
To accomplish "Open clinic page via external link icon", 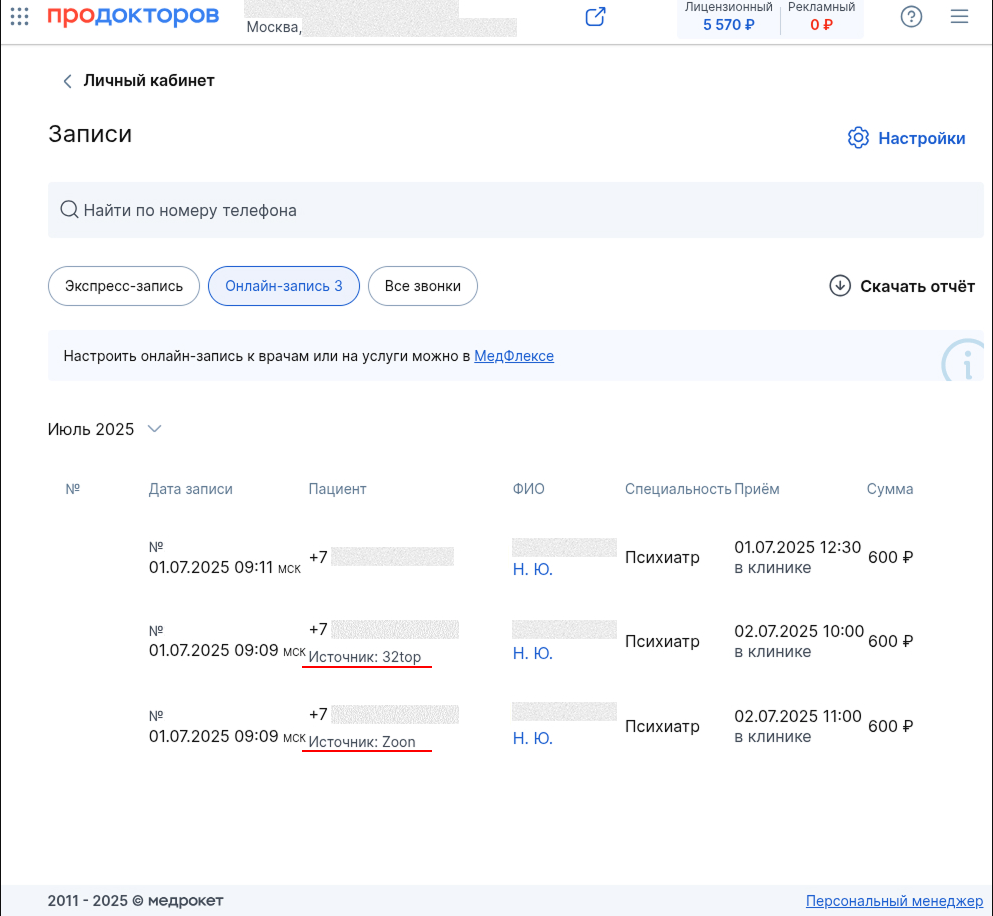I will pos(595,16).
